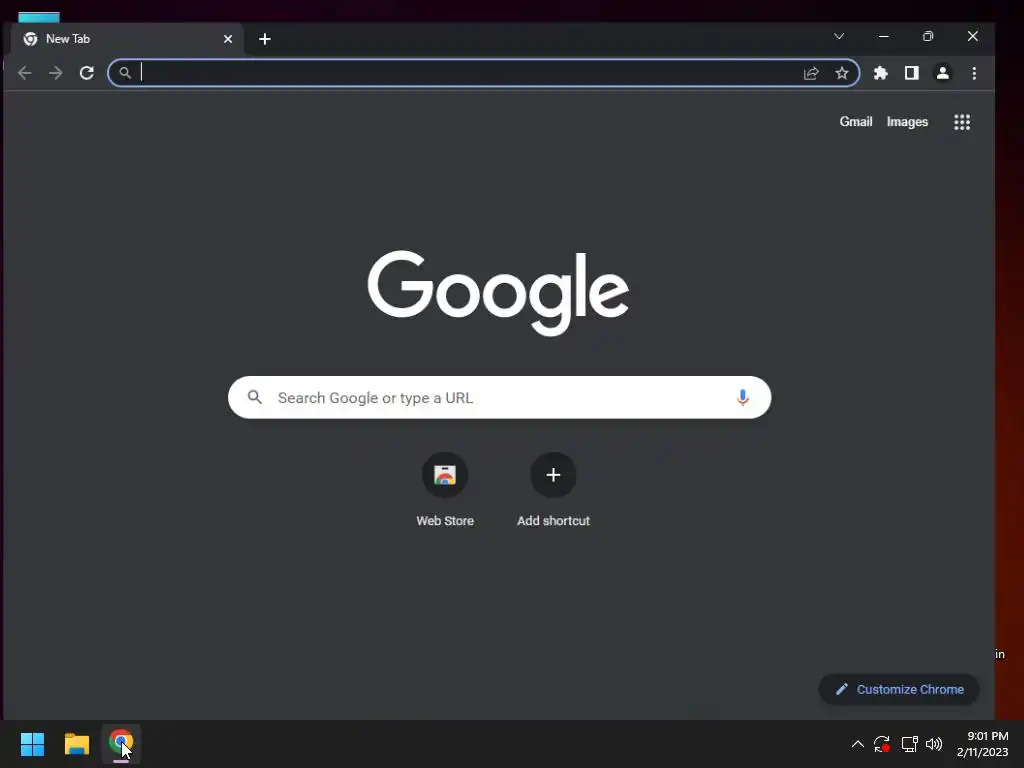The width and height of the screenshot is (1024, 768).
Task: Bookmark this tab with the star icon
Action: (842, 73)
